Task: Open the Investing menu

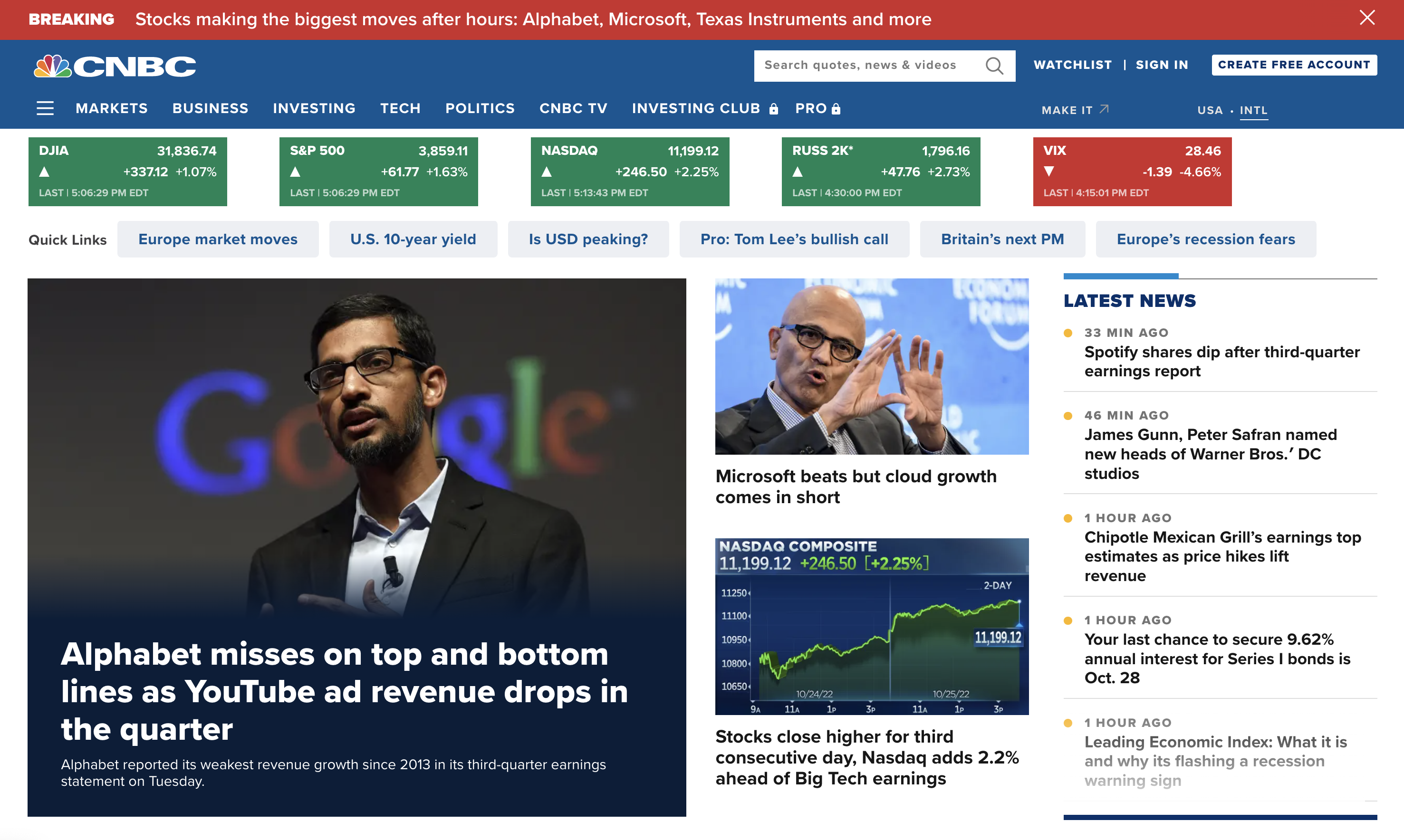Action: coord(314,108)
